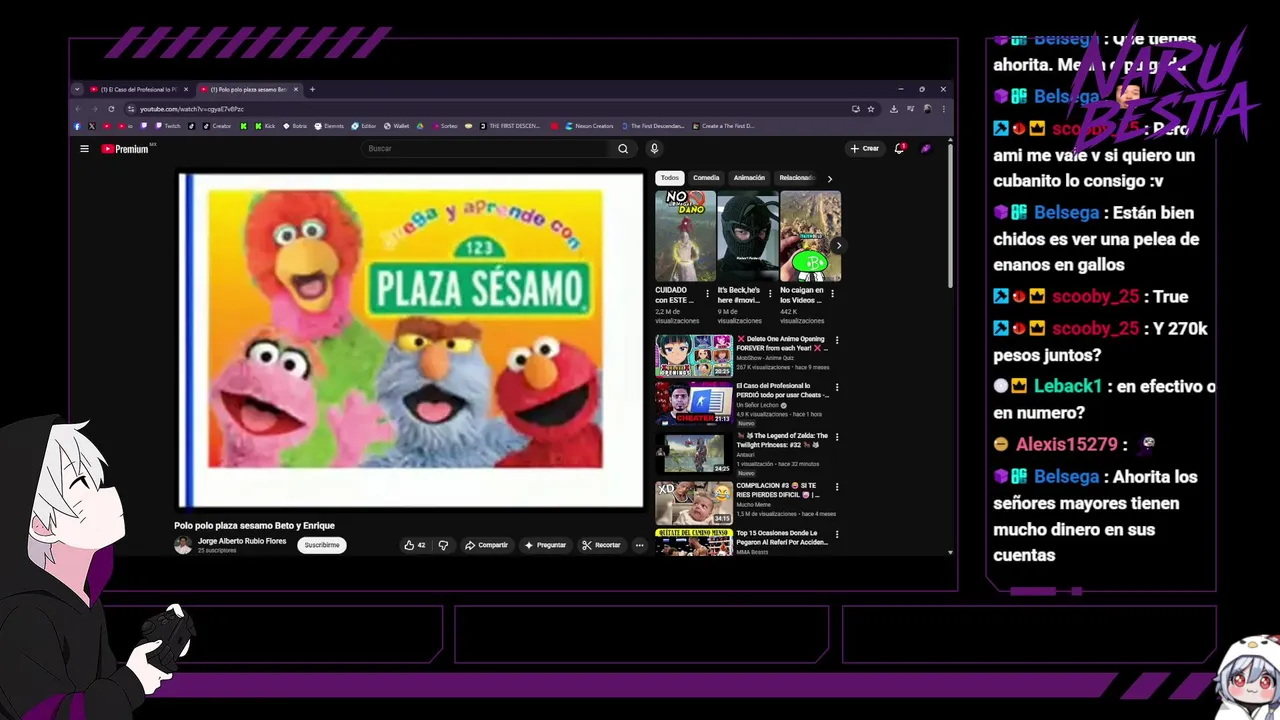
Task: Click the Preguntar button
Action: pyautogui.click(x=545, y=545)
